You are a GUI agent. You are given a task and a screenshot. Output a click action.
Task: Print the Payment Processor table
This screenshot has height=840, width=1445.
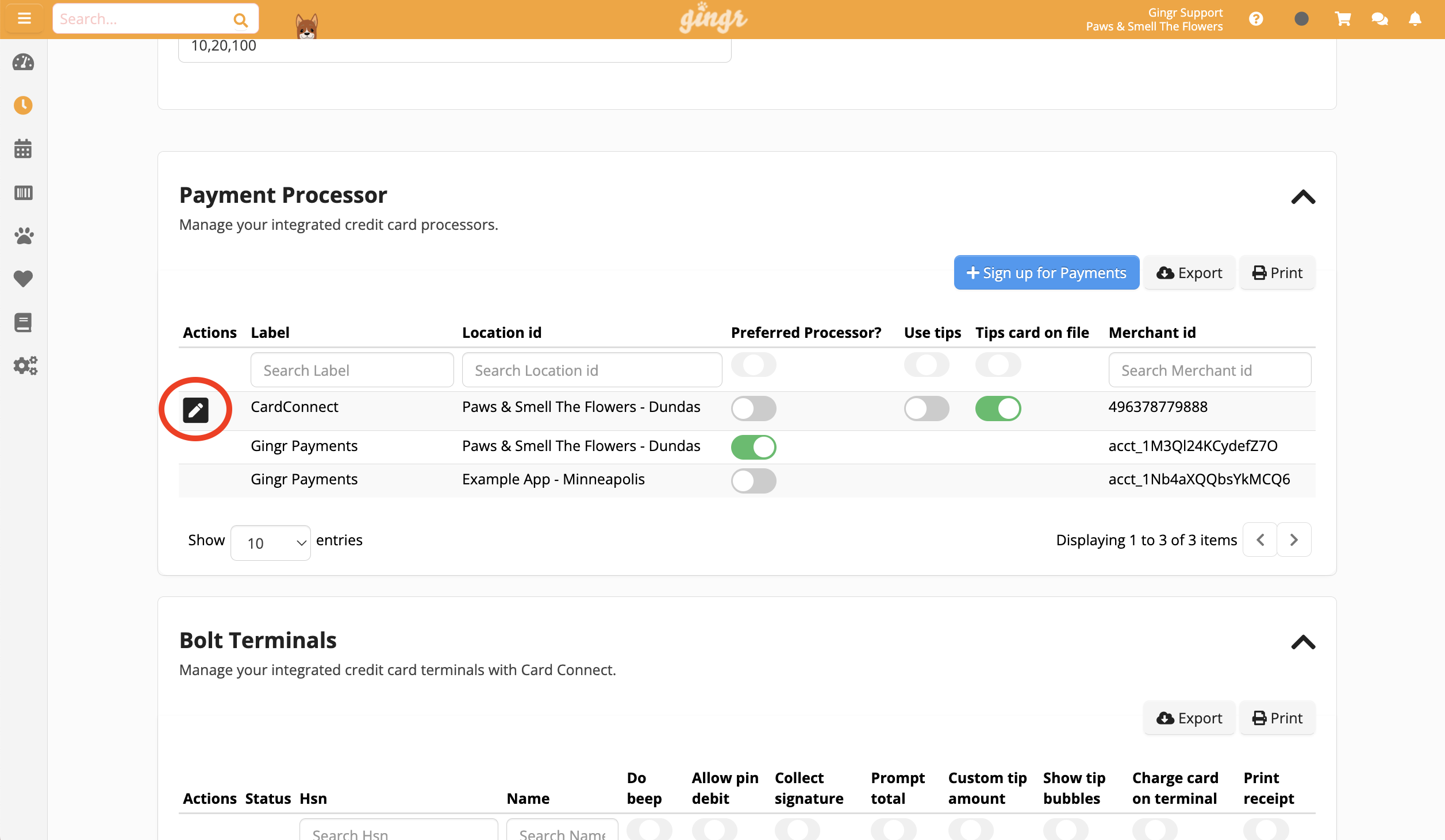[x=1277, y=272]
